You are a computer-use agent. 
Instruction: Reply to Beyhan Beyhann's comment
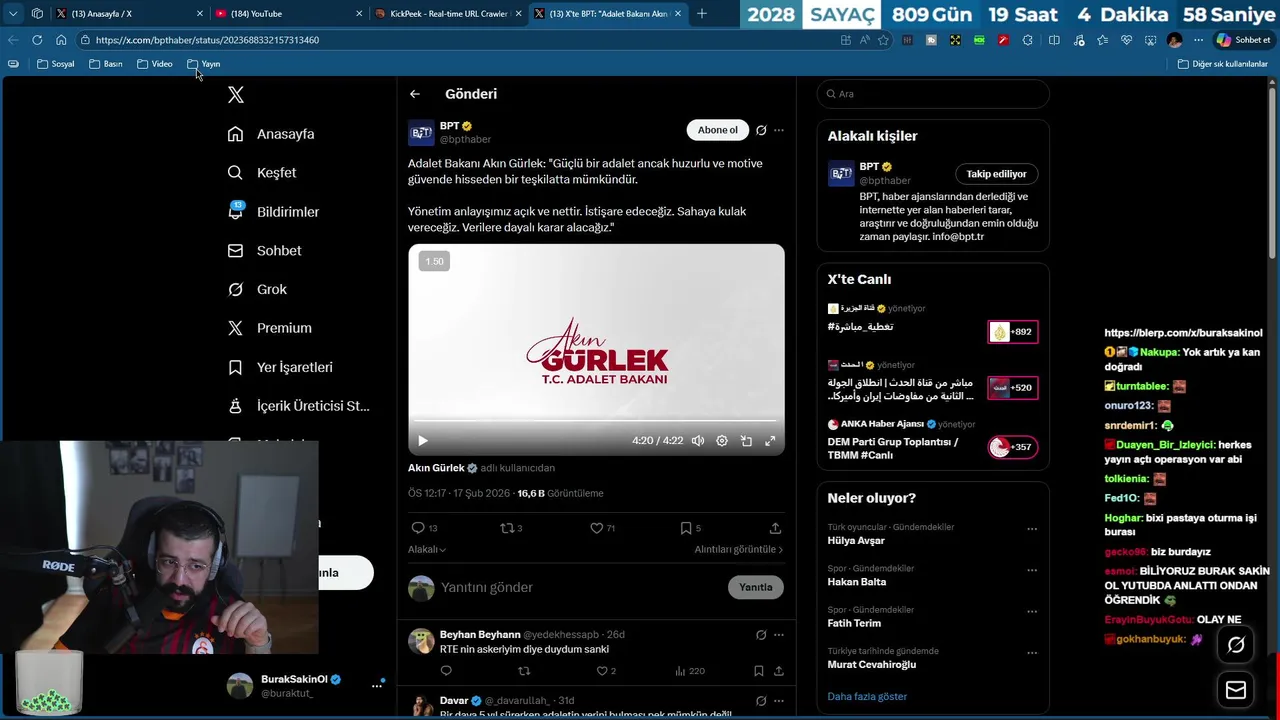click(x=446, y=671)
